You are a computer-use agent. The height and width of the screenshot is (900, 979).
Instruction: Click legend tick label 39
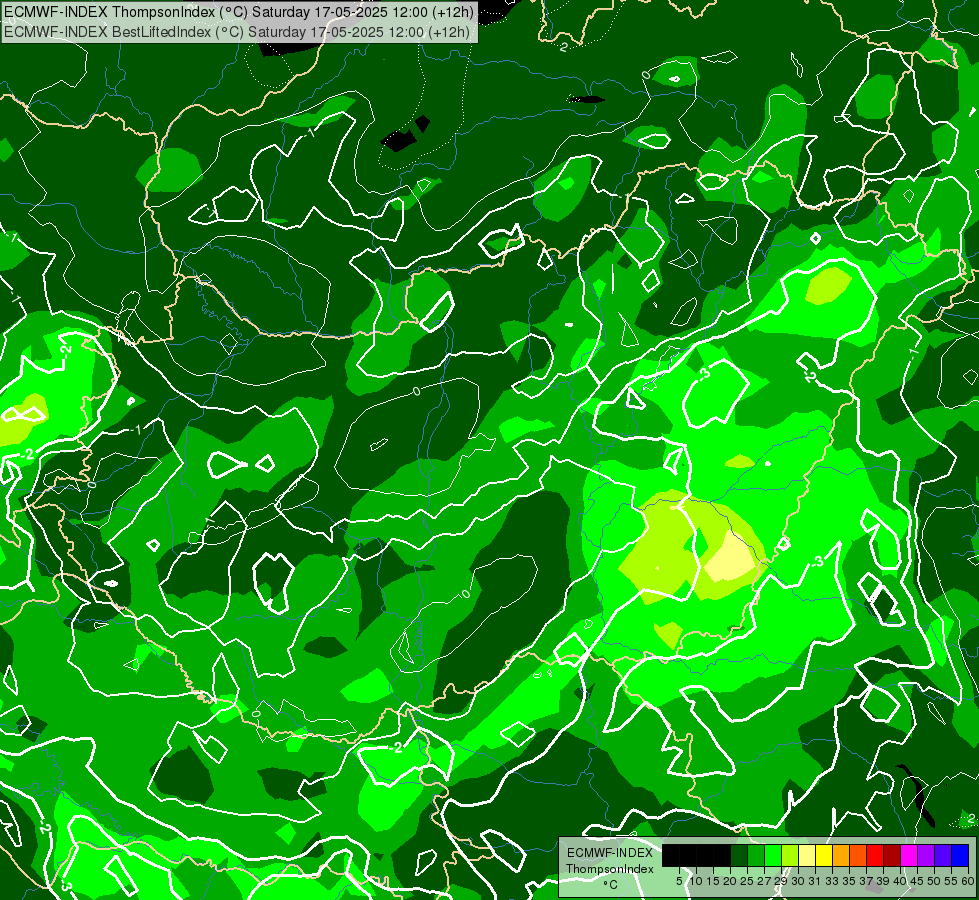[x=884, y=881]
